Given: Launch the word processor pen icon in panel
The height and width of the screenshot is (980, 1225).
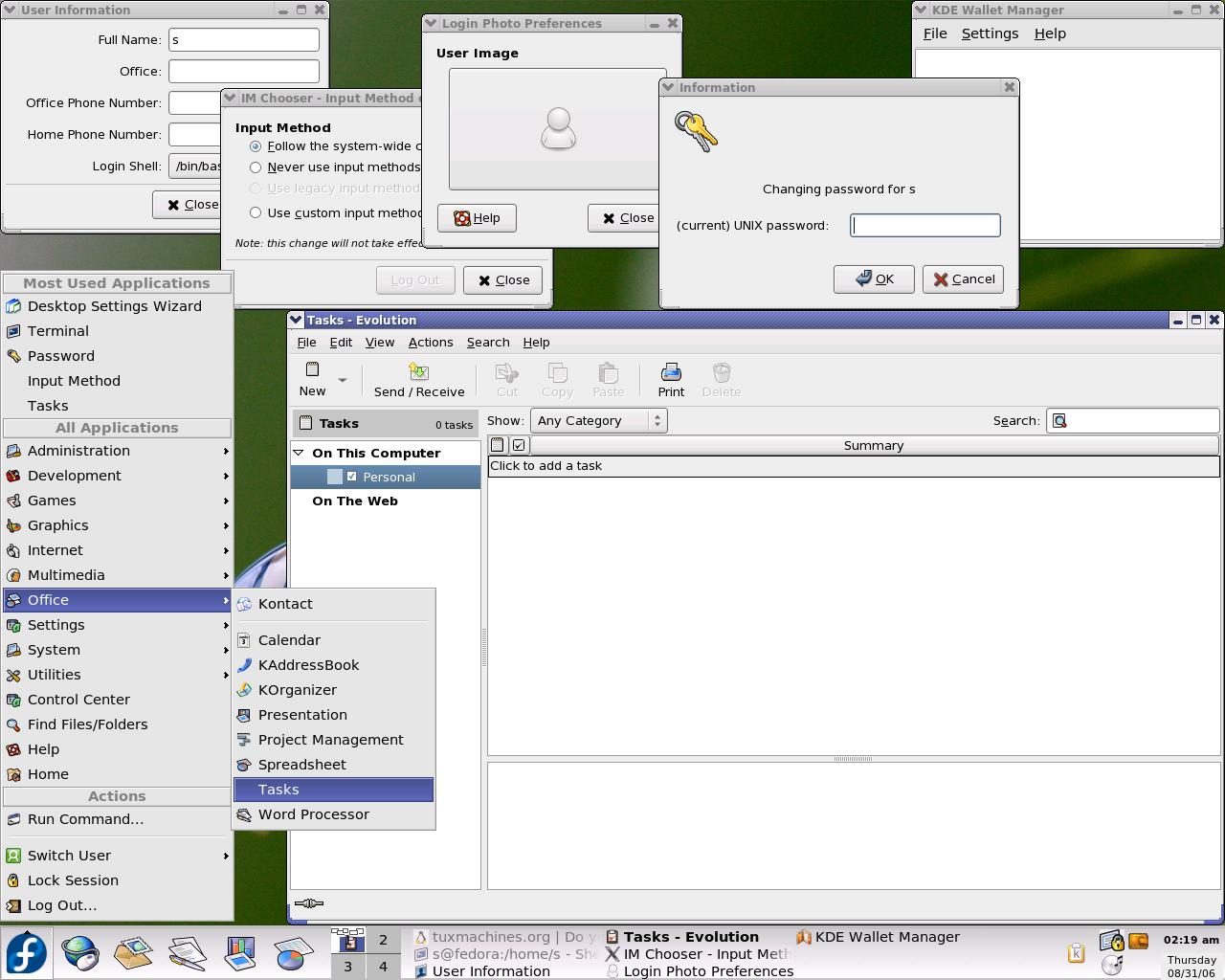Looking at the screenshot, I should (187, 953).
